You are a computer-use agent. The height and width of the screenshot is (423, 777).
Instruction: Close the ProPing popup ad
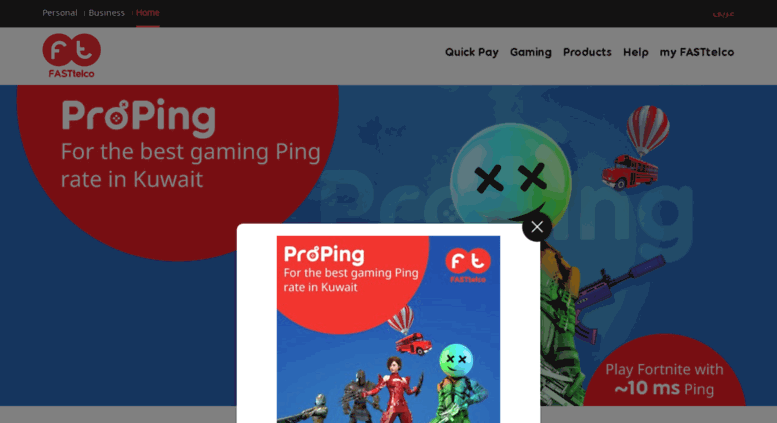coord(537,227)
